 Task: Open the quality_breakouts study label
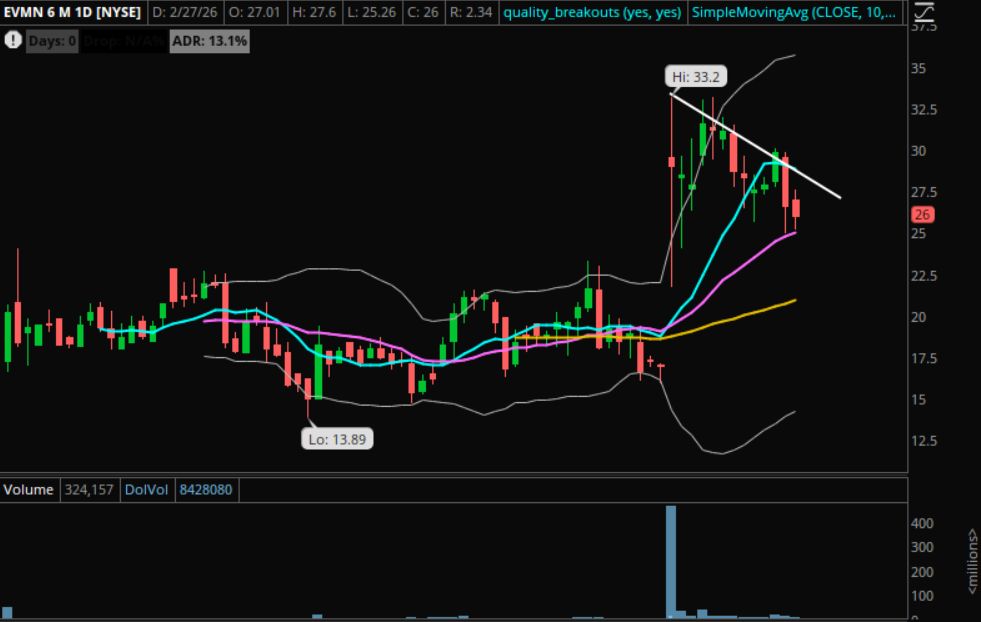tap(592, 13)
